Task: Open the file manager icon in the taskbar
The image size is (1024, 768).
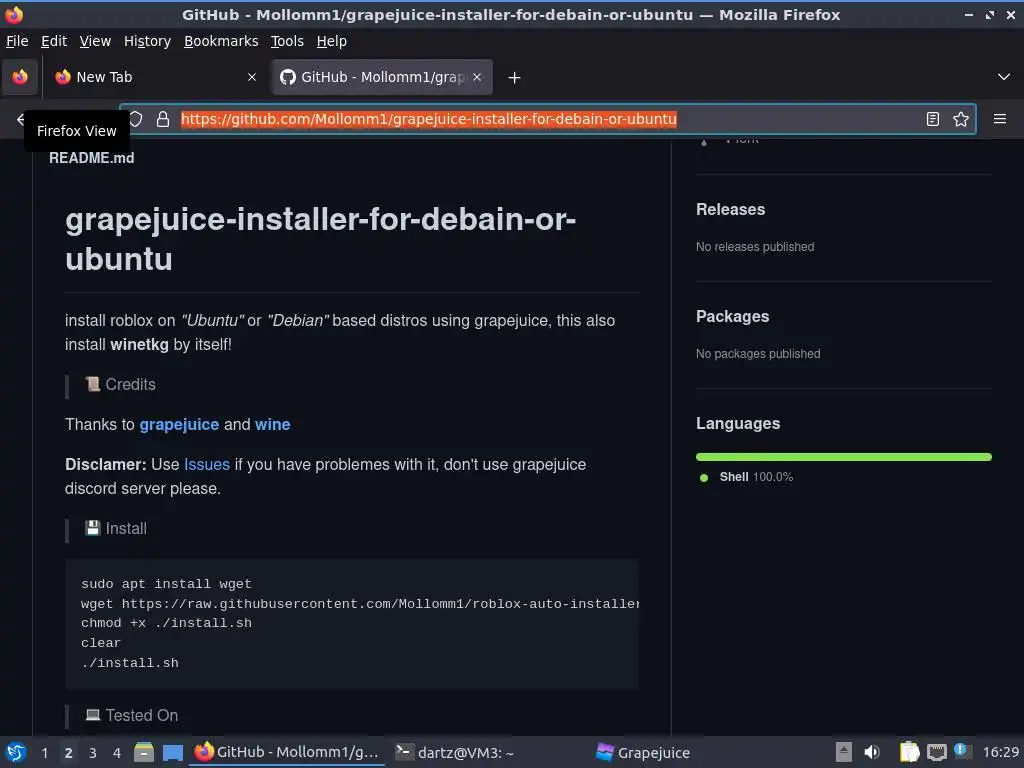Action: coord(144,752)
